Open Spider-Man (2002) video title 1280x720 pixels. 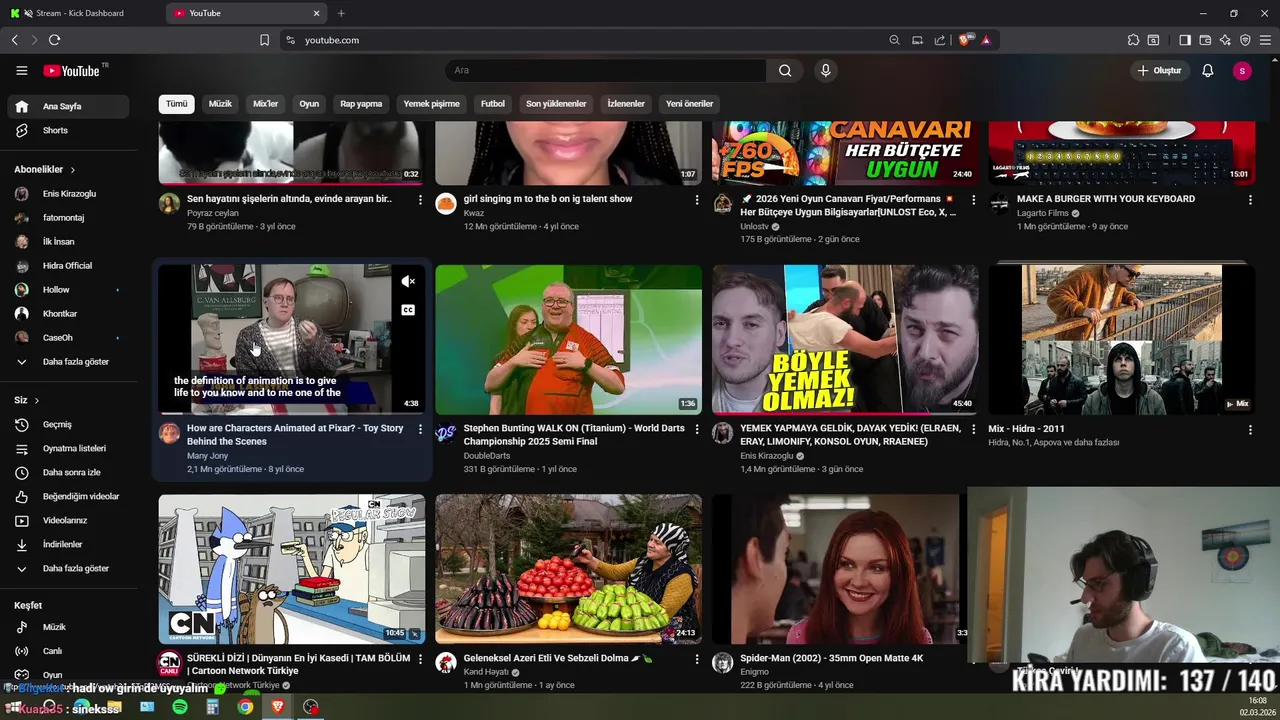(x=831, y=659)
